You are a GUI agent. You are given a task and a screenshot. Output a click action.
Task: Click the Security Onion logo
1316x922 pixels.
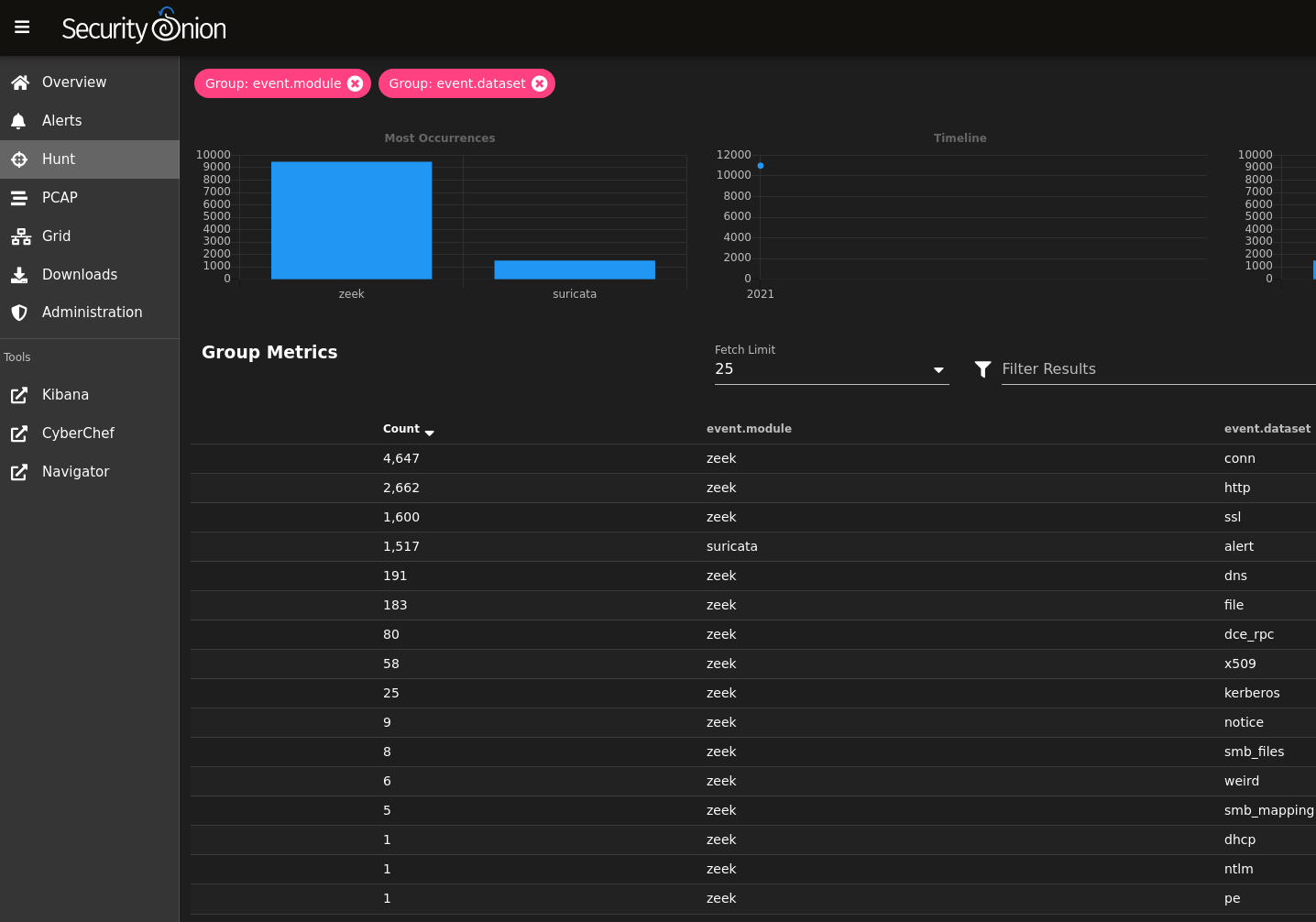pos(144,27)
